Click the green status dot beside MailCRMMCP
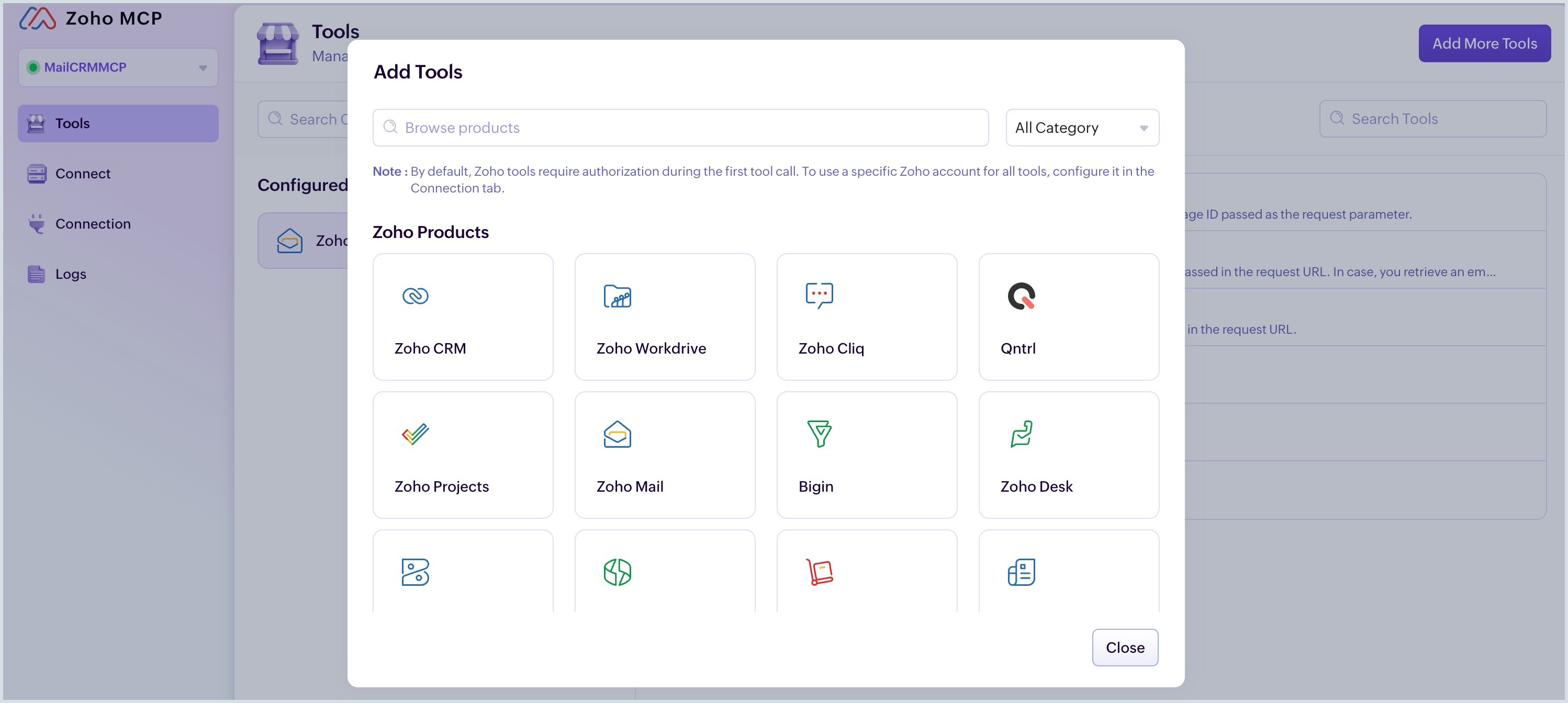Screen dimensions: 1568x703 [x=33, y=67]
